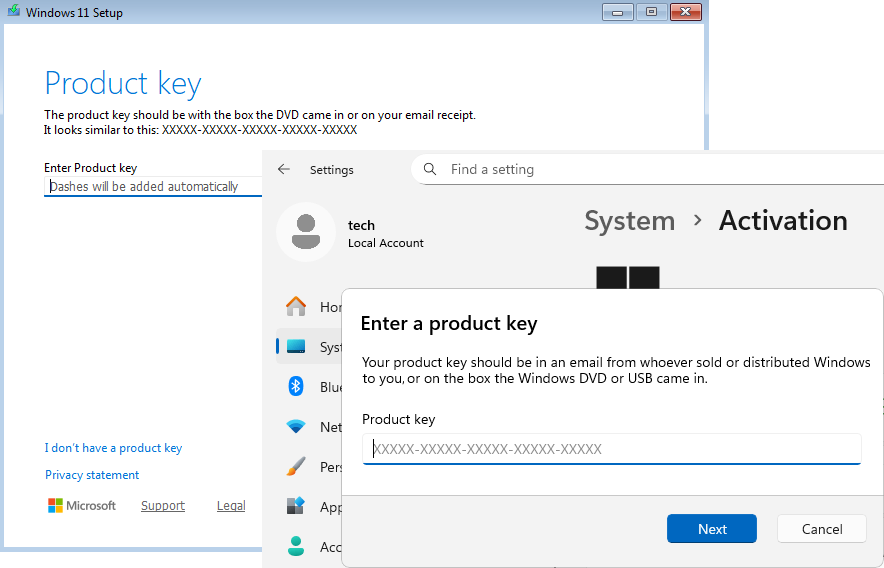Screen dimensions: 884x568
Task: Close the Windows 11 Setup window
Action: coord(686,12)
